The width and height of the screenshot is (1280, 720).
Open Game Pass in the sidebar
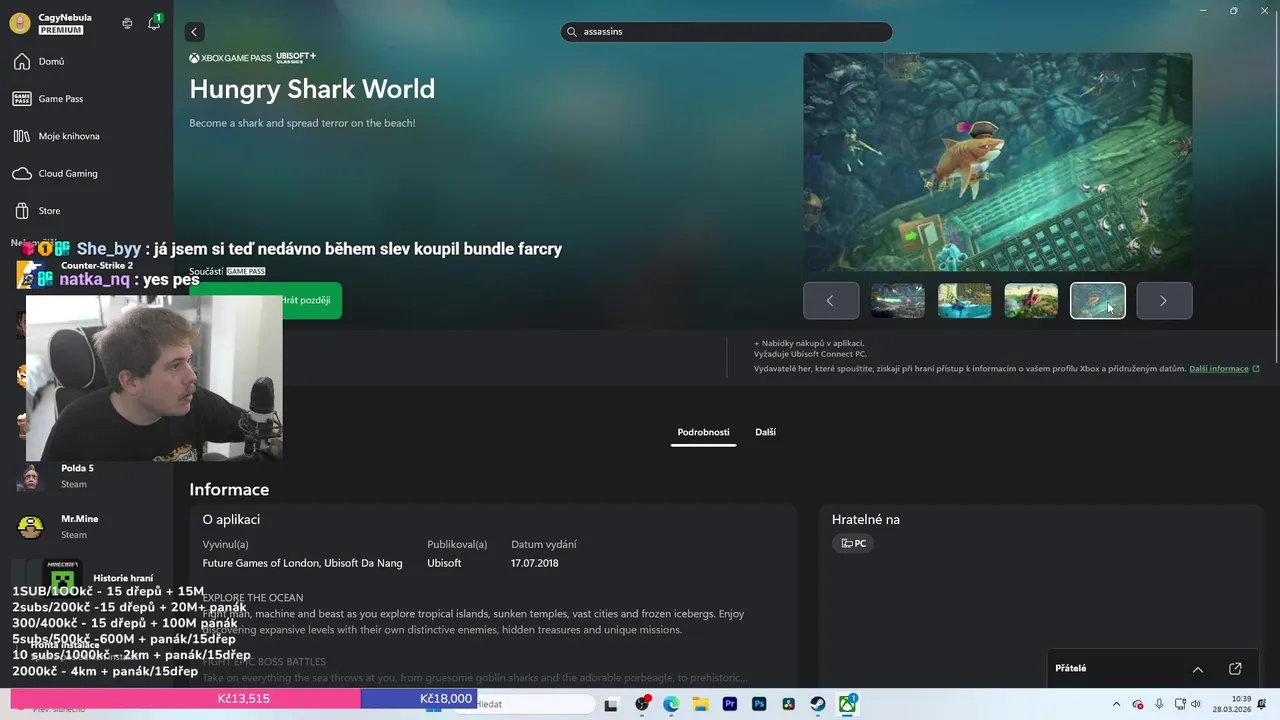tap(86, 99)
